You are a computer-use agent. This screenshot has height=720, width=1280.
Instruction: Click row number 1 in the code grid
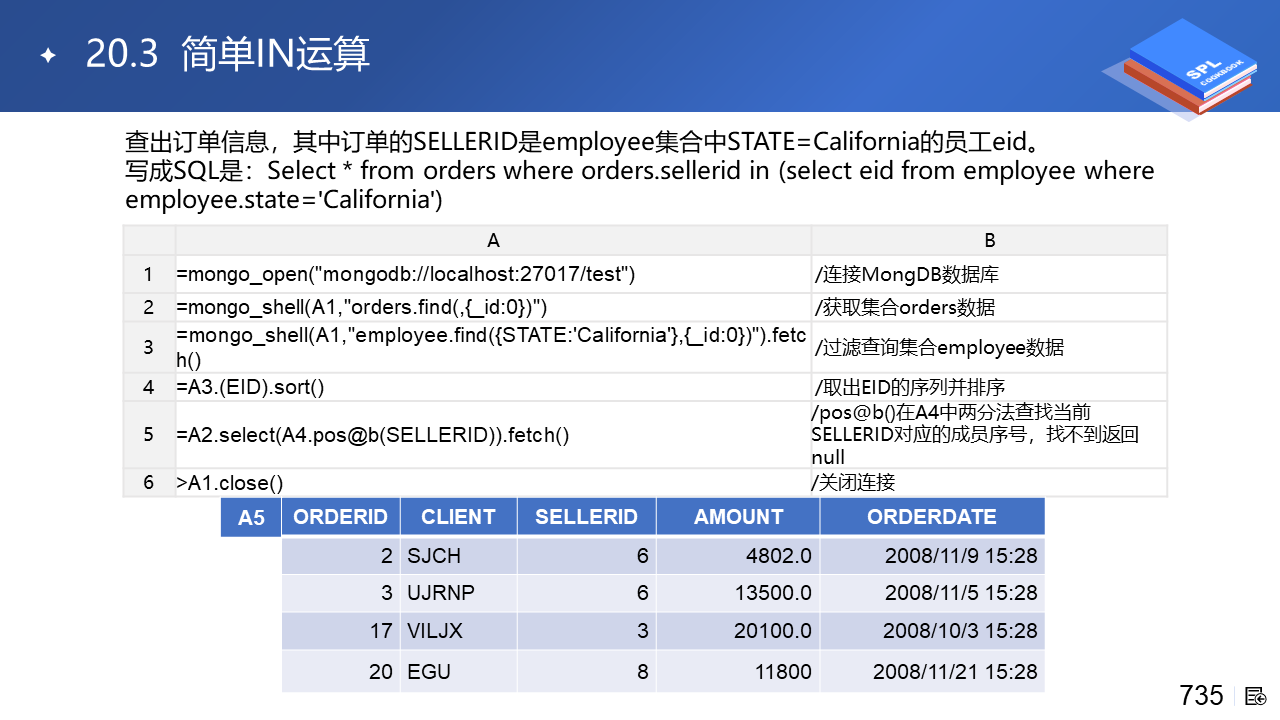coord(149,274)
